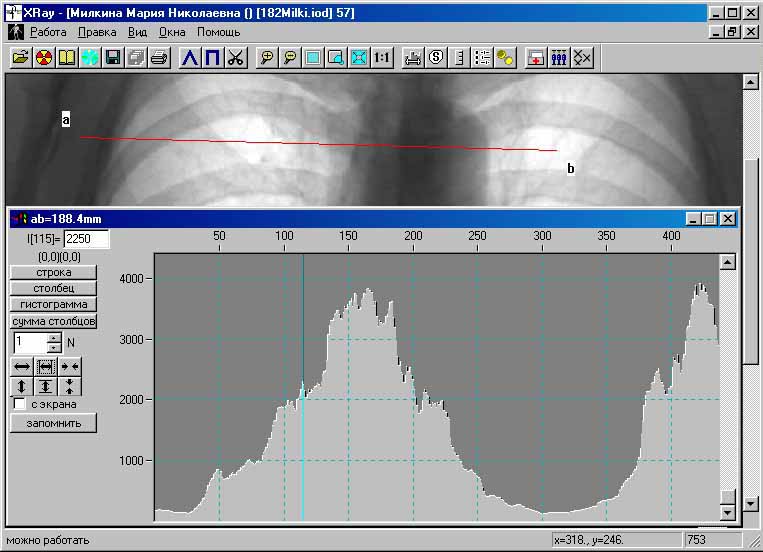The image size is (763, 552).
Task: Toggle the 'с экрана' checkbox
Action: click(19, 404)
